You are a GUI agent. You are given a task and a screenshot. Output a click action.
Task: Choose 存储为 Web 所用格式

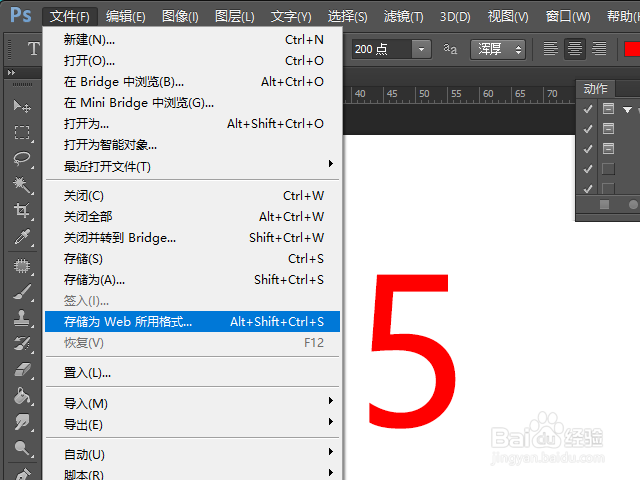192,322
